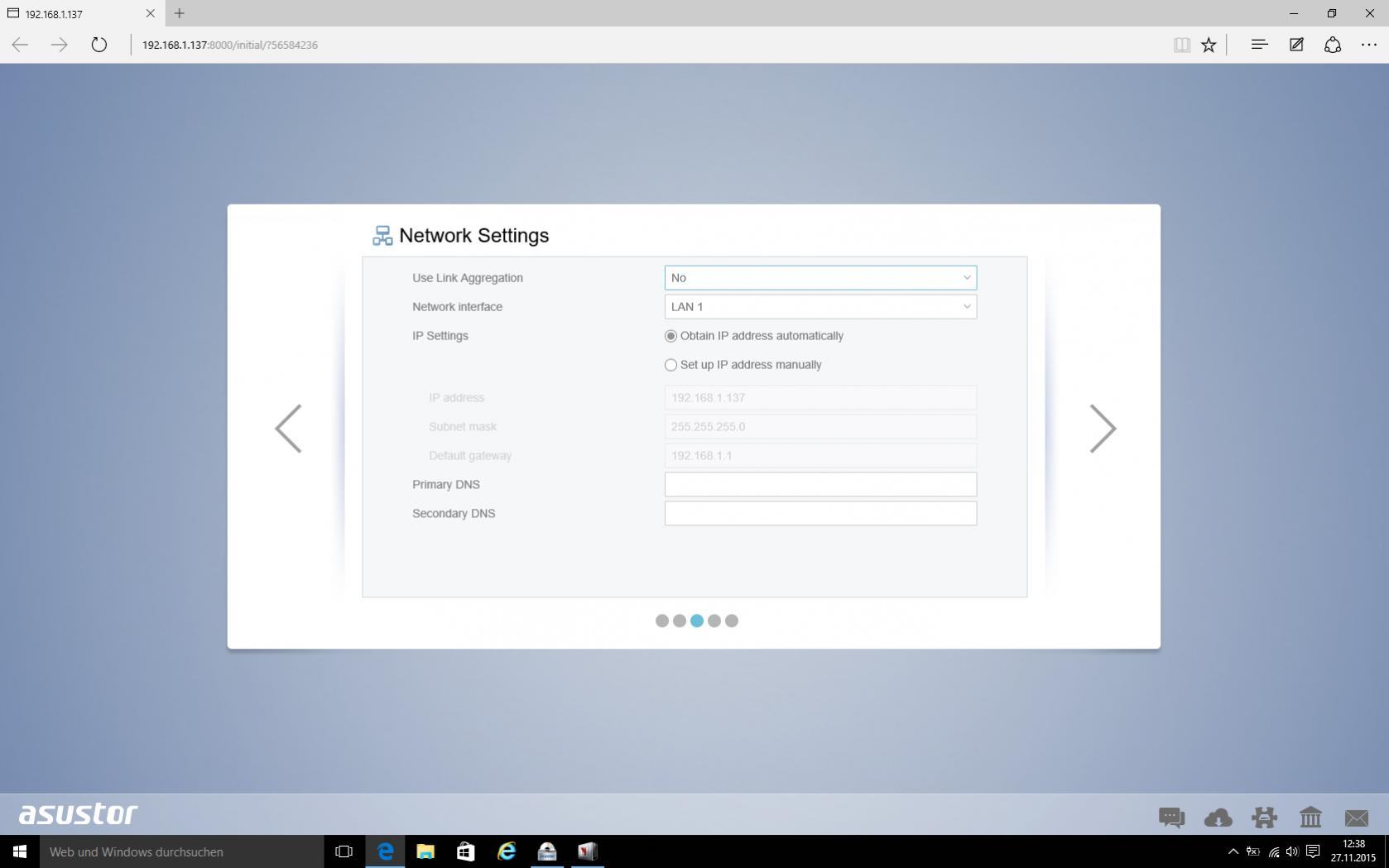Go to the next setup step arrow
This screenshot has width=1389, height=868.
tap(1103, 429)
